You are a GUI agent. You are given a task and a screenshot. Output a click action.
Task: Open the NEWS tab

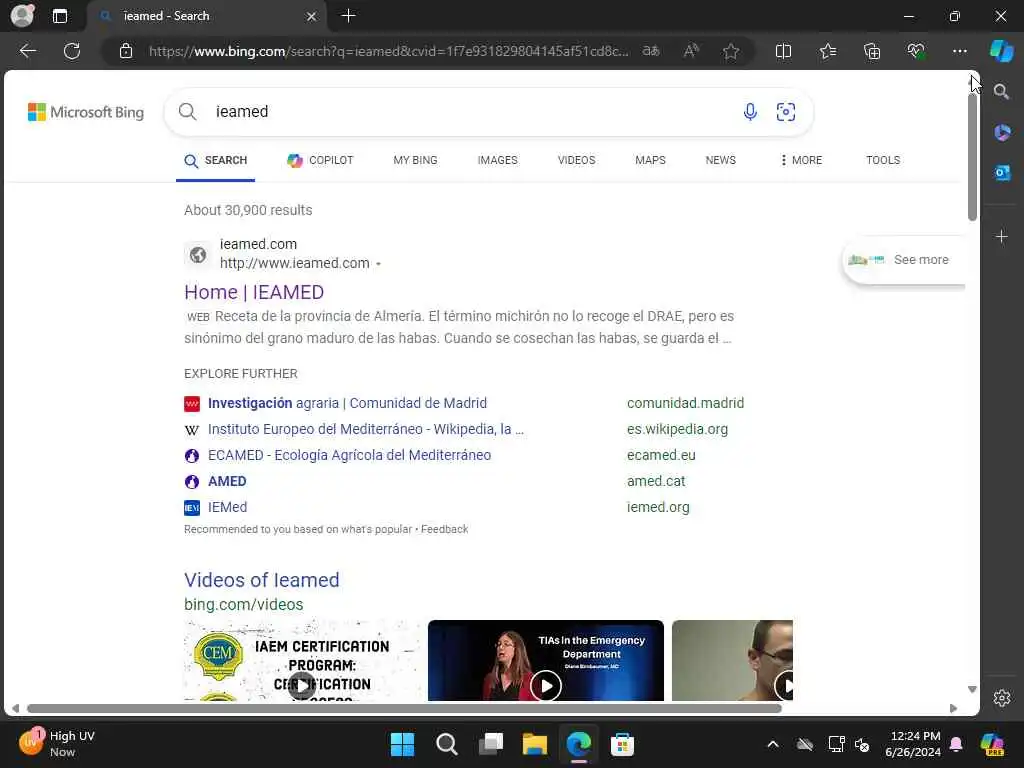coord(720,161)
